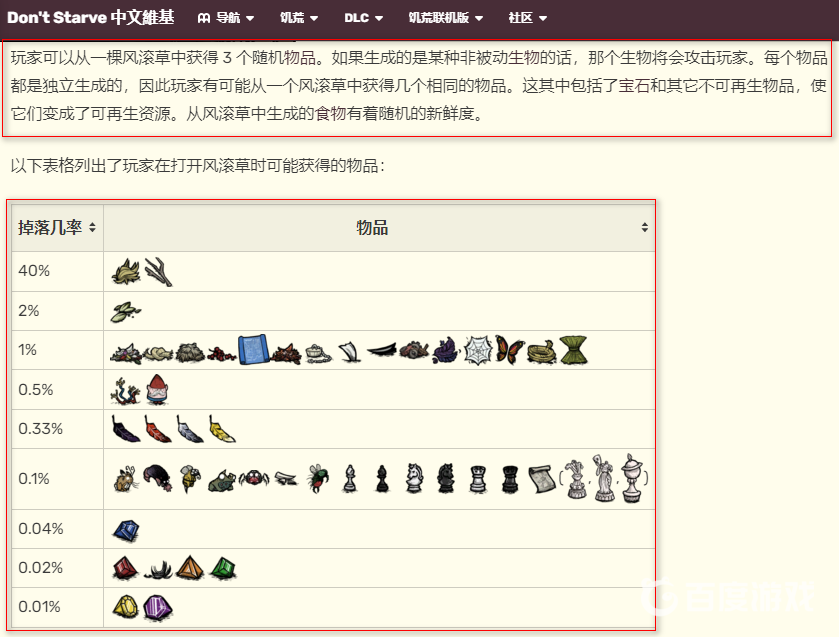Select the spider web icon in the 1% row
This screenshot has height=637, width=839.
point(477,351)
